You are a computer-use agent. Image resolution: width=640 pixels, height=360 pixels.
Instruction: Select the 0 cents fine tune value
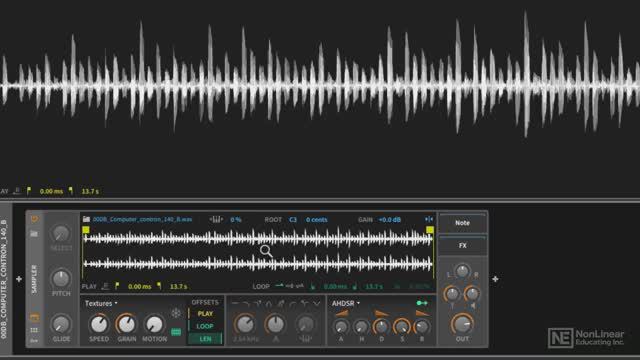click(317, 220)
